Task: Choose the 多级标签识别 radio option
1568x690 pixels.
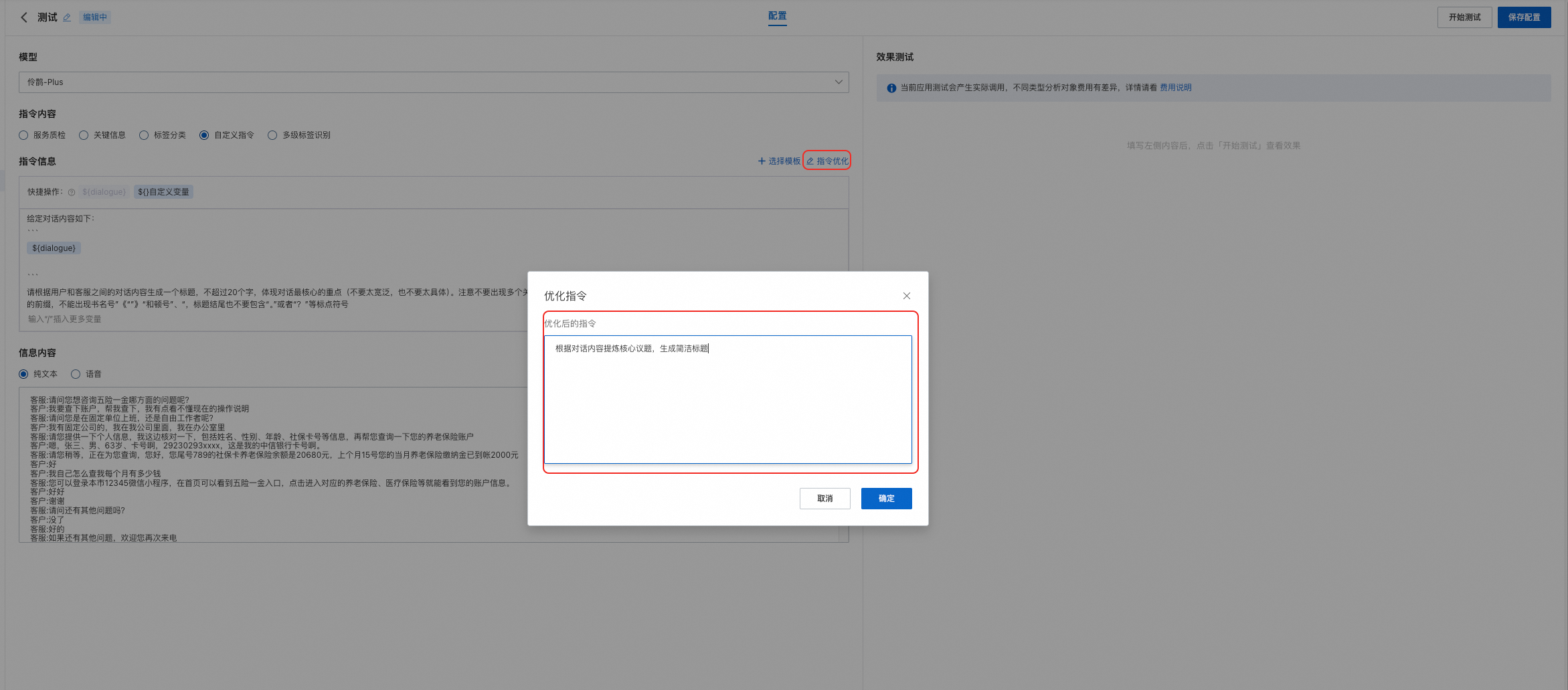Action: 272,135
